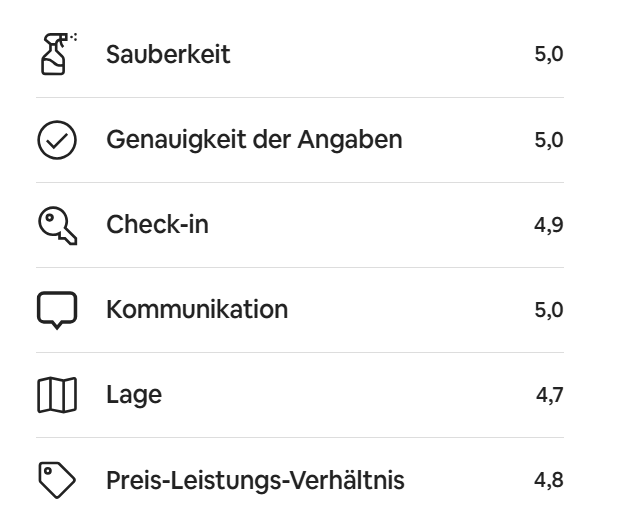Click the divider line below Sauberkeit row
The image size is (622, 525).
tap(300, 97)
